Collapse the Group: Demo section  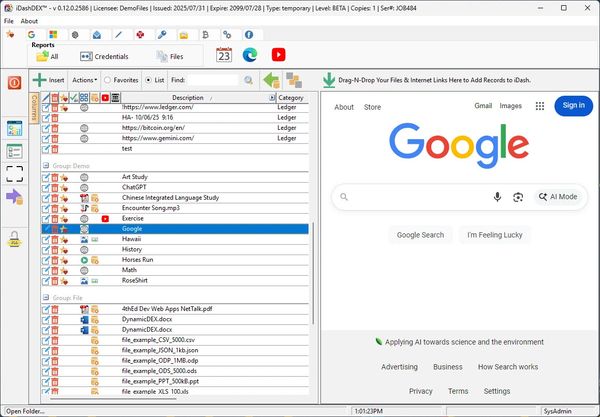coord(46,164)
